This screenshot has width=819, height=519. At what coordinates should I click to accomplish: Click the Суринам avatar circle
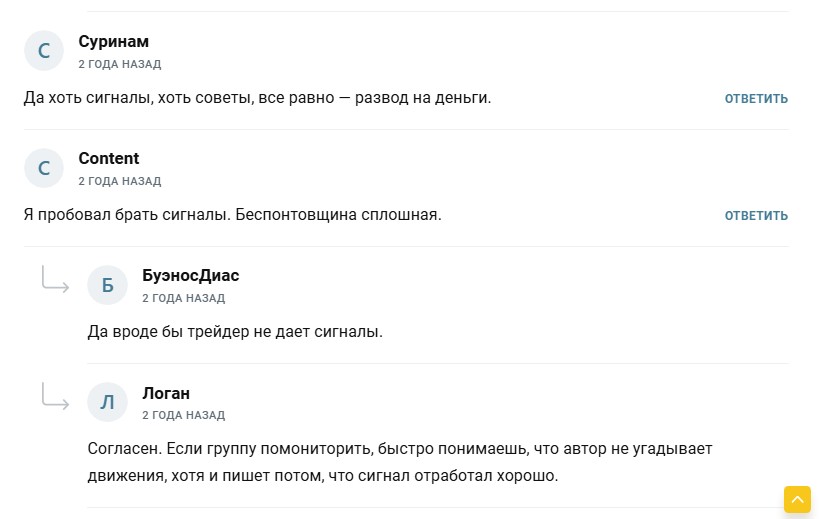click(44, 51)
